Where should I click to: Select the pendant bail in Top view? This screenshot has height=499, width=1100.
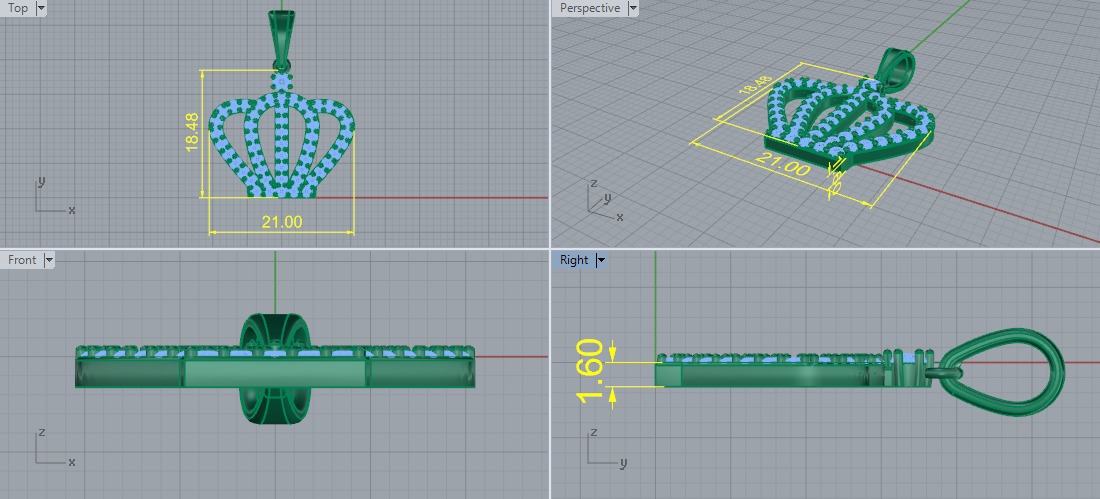(282, 39)
